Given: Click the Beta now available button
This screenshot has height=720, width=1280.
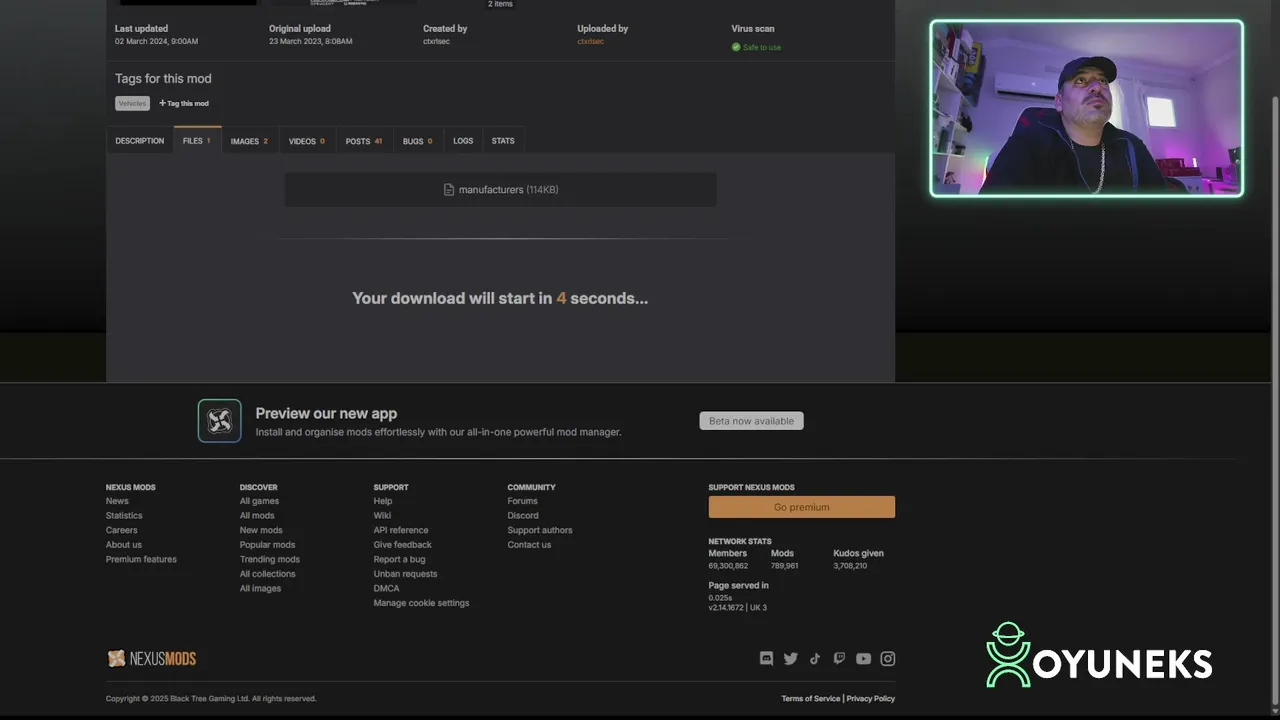Looking at the screenshot, I should 751,421.
